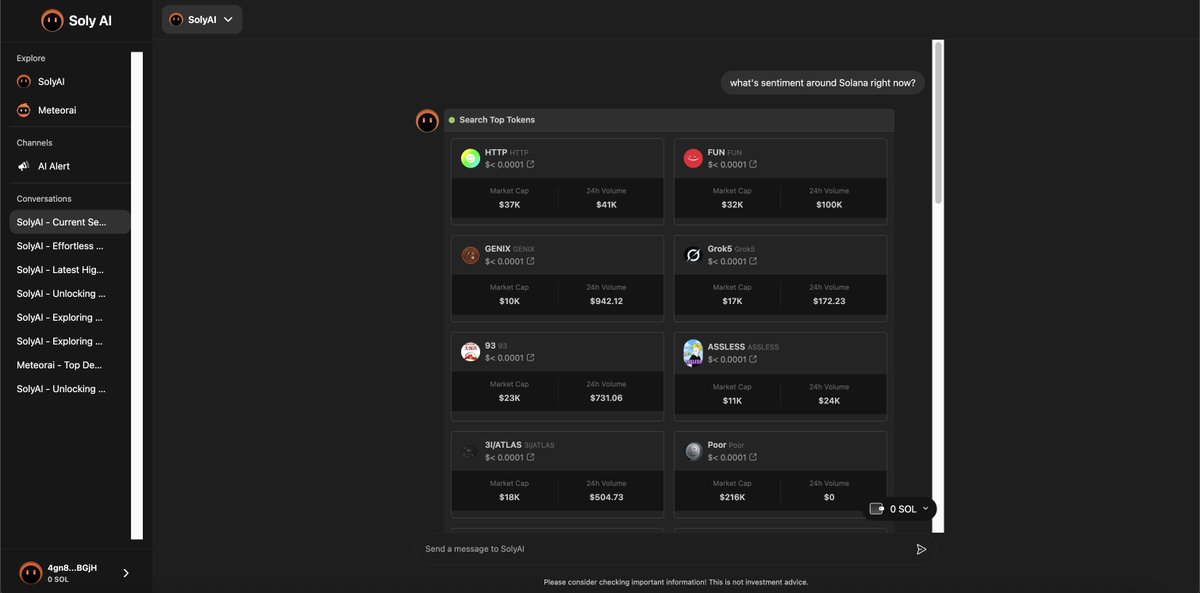Click the wallet icon beside 0 SOL
This screenshot has width=1200, height=593.
(x=877, y=509)
